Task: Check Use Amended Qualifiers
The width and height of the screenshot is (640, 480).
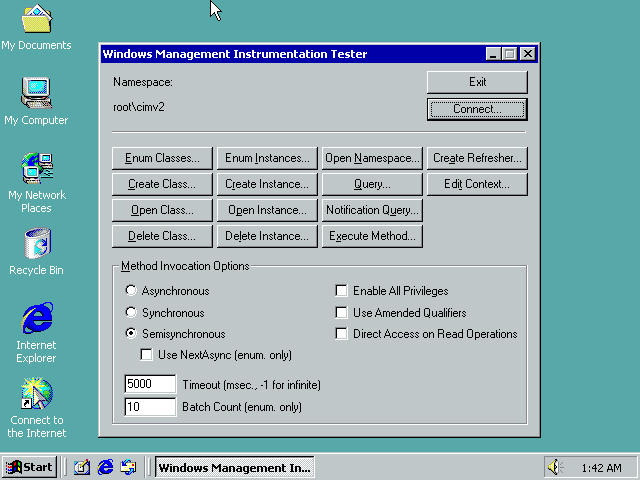Action: (x=341, y=313)
